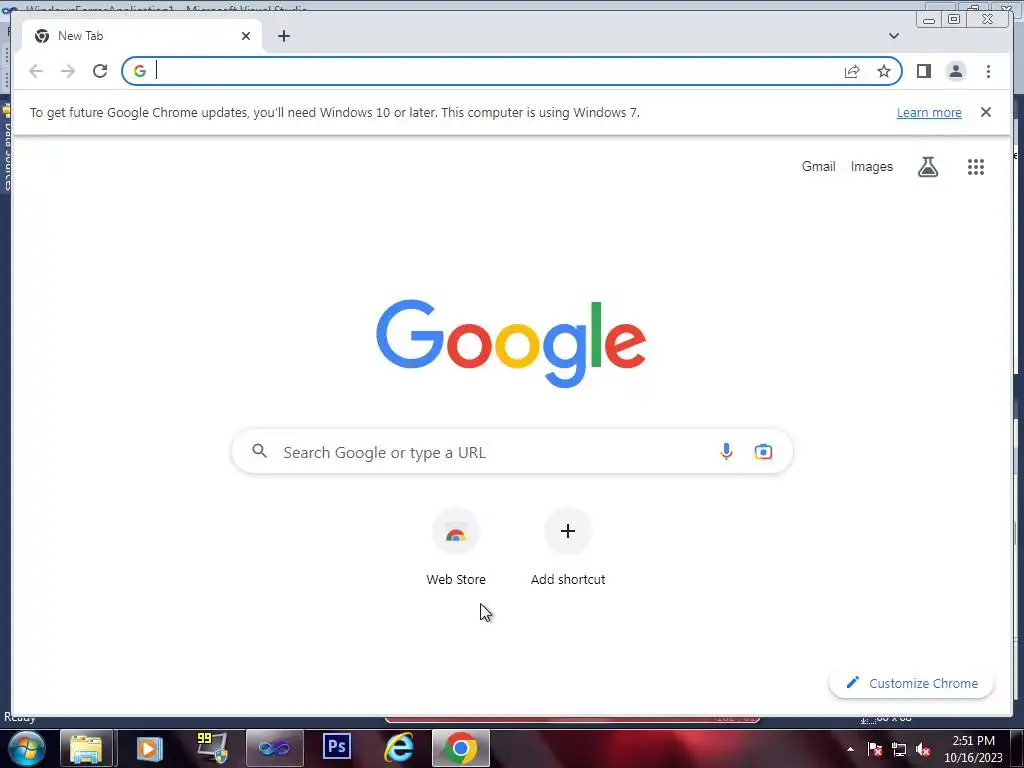
Task: Search by image with the camera icon
Action: coord(763,451)
